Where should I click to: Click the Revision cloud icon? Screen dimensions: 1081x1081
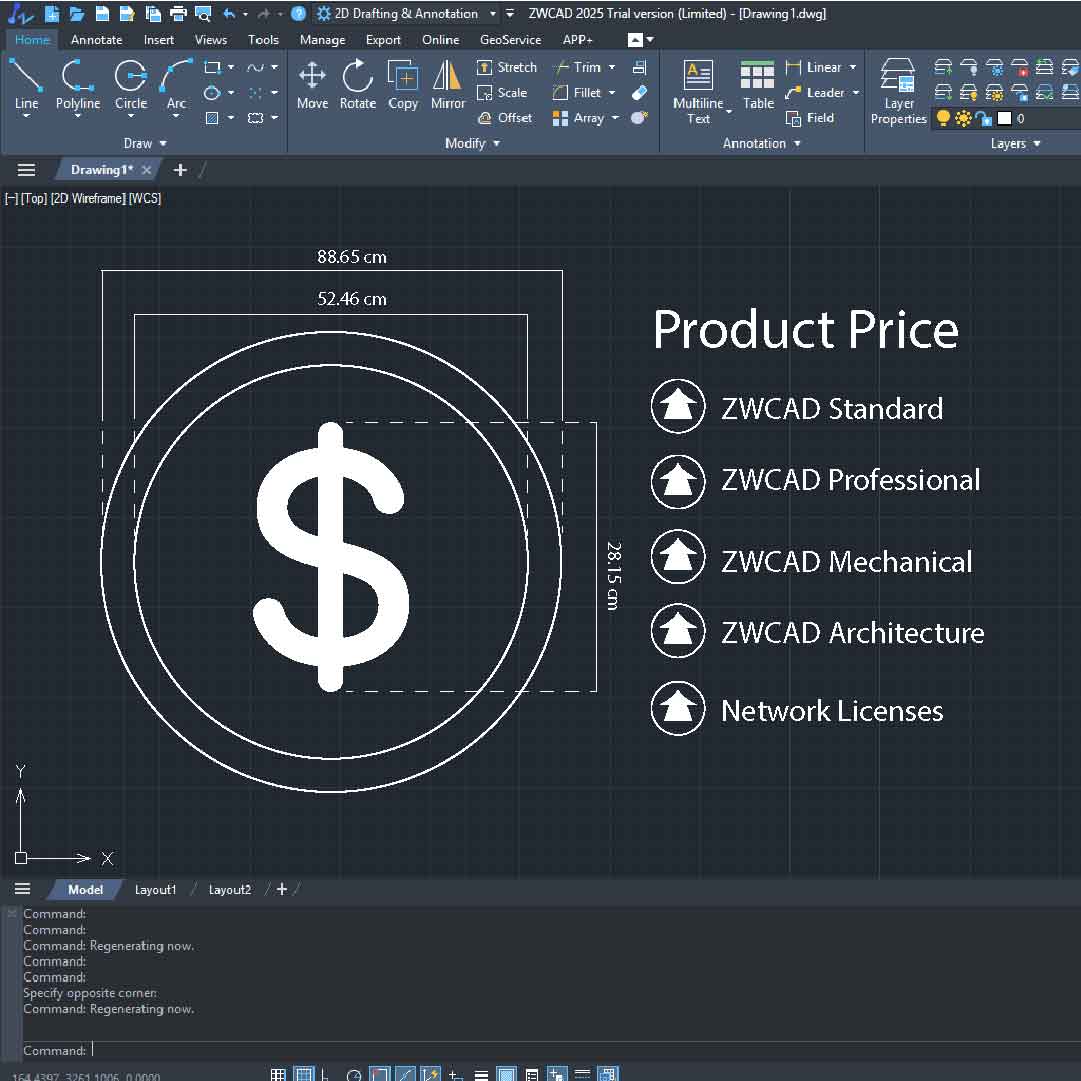tap(255, 118)
